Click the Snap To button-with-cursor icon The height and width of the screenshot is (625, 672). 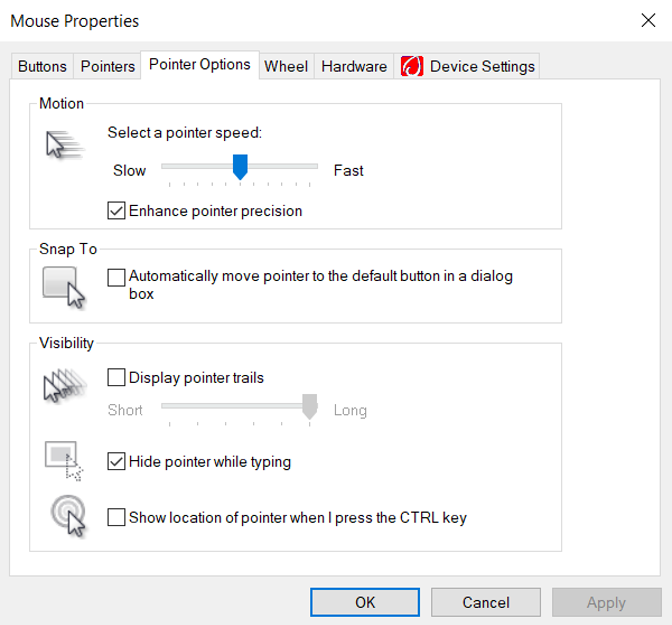pyautogui.click(x=64, y=287)
